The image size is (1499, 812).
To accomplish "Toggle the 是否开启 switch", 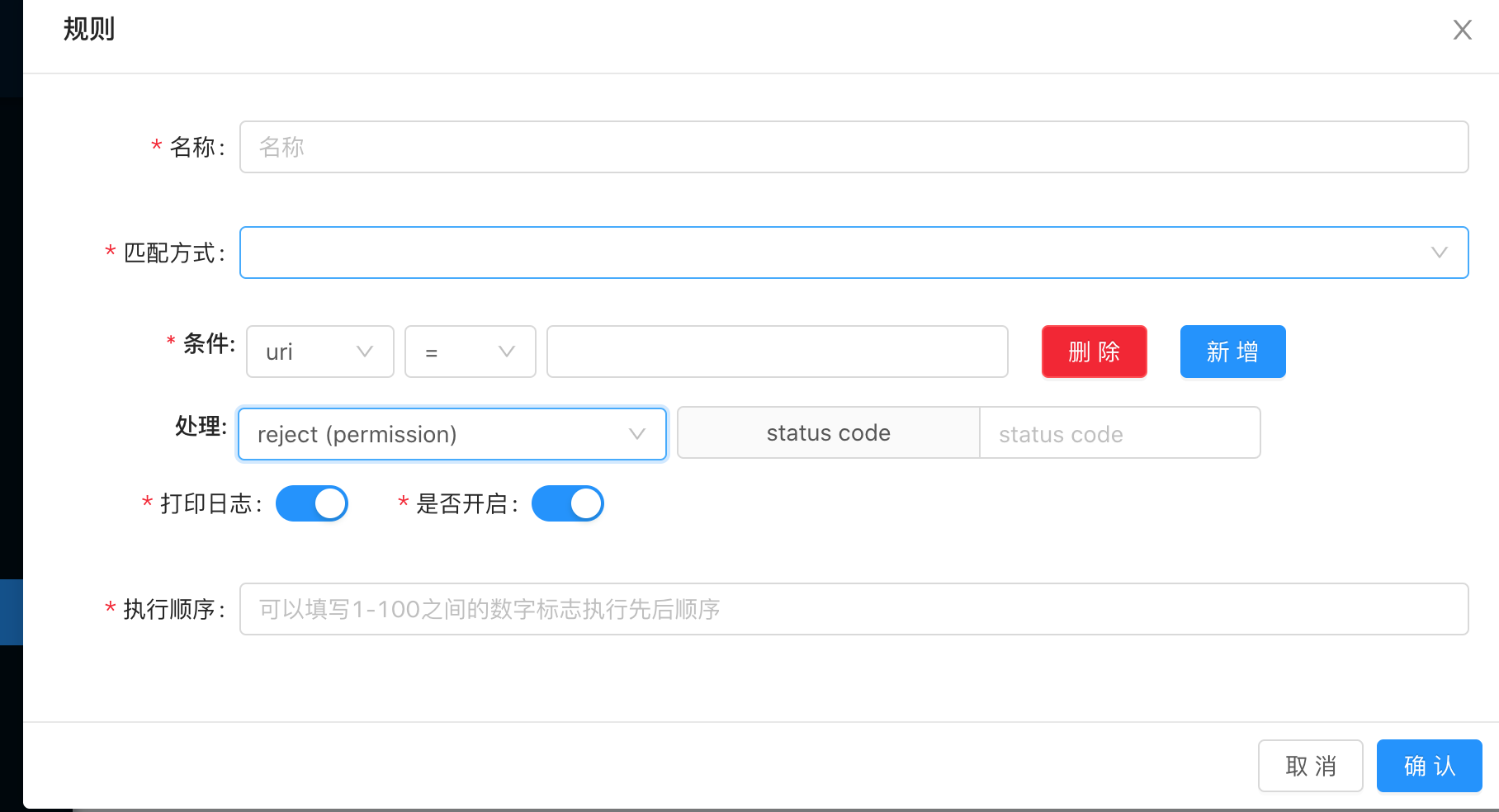I will point(568,503).
